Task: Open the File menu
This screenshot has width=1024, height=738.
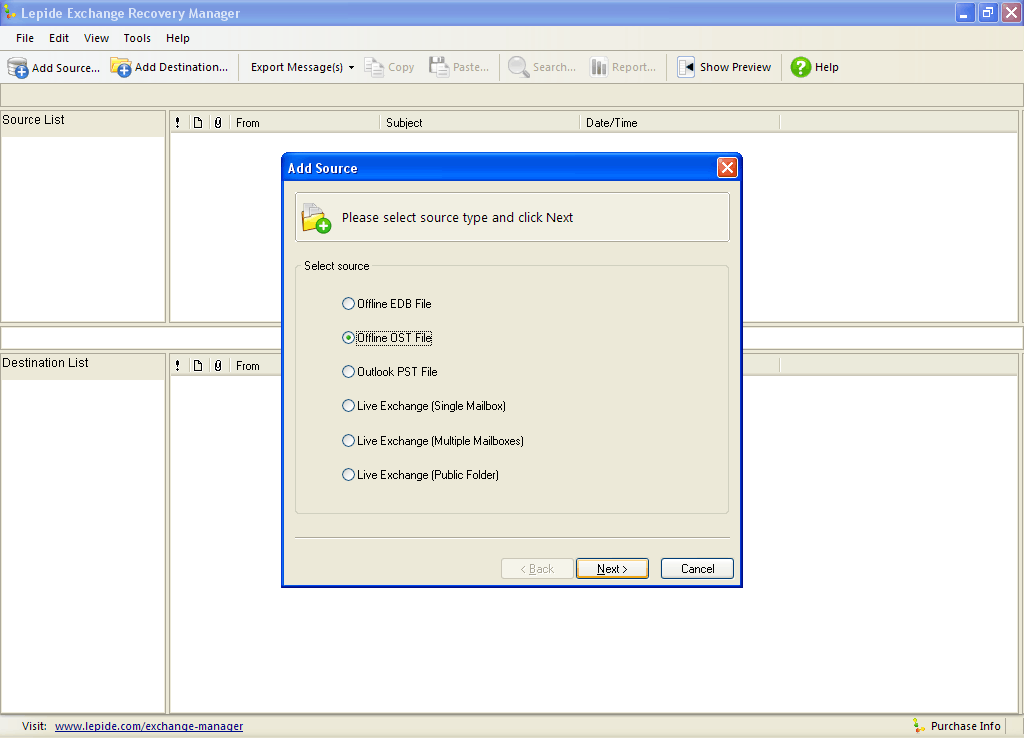Action: pos(25,38)
